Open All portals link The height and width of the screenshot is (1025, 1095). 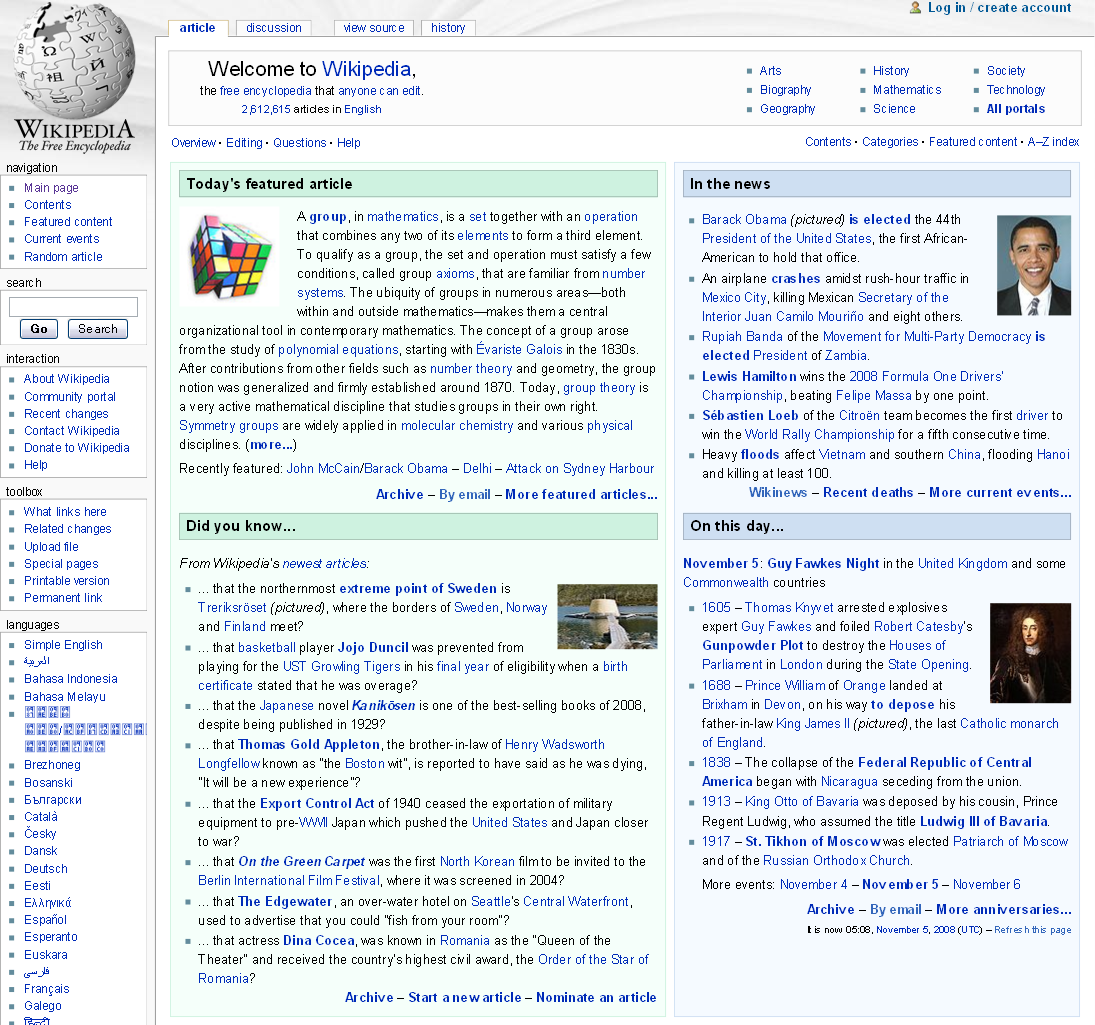(x=1015, y=109)
